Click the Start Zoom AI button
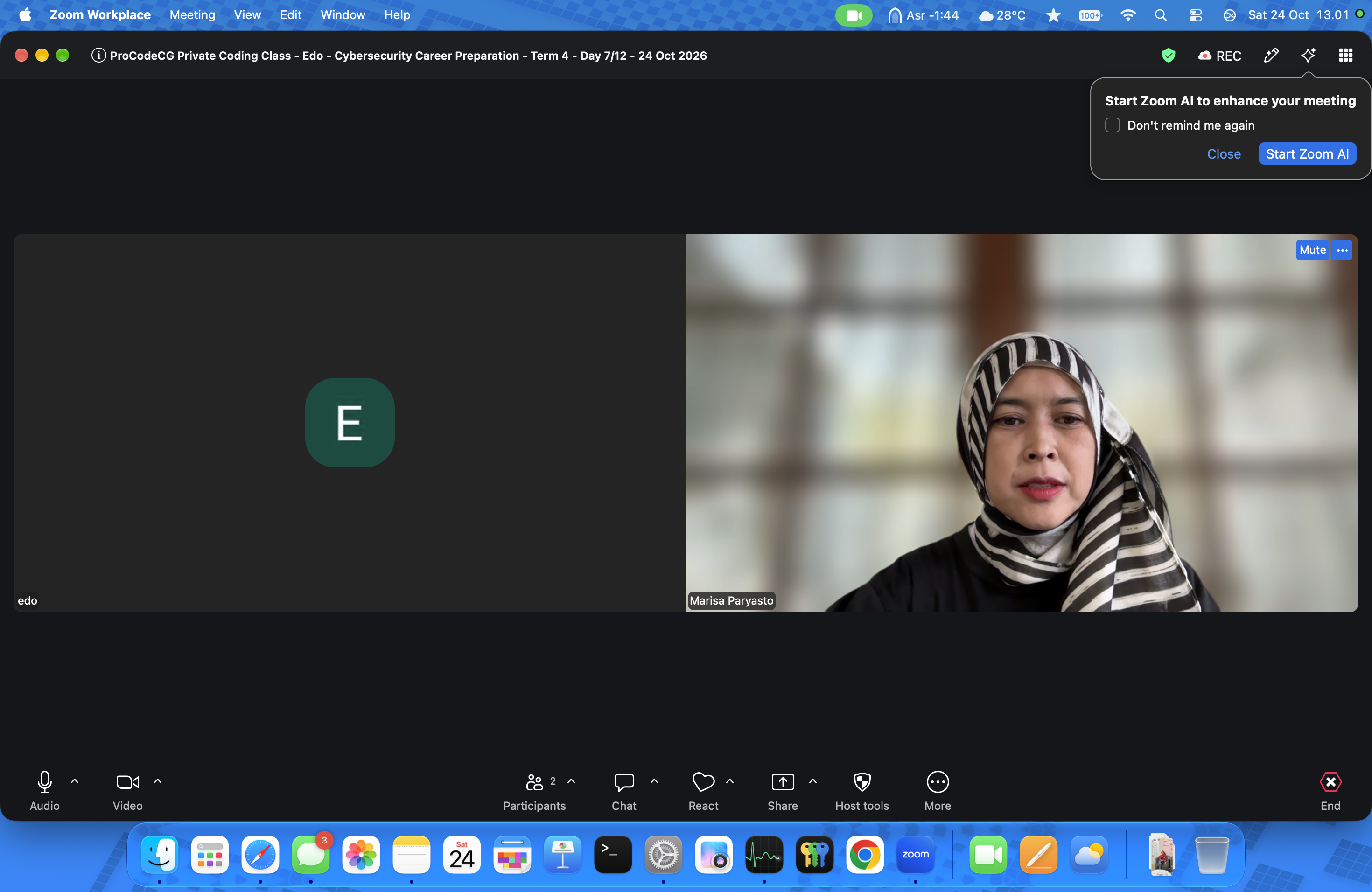The width and height of the screenshot is (1372, 892). coord(1307,154)
